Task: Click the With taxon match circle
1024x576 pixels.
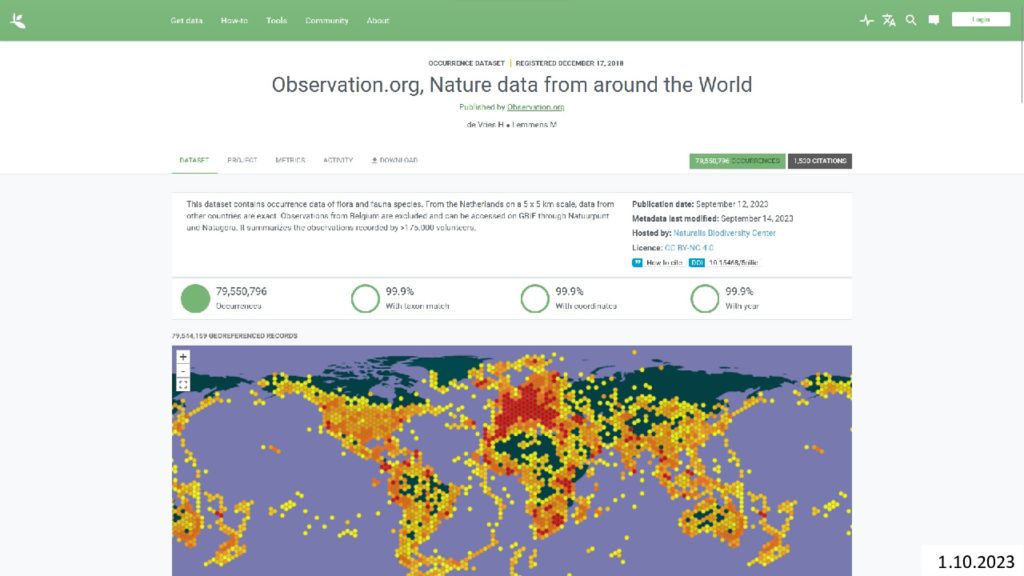Action: pyautogui.click(x=365, y=298)
